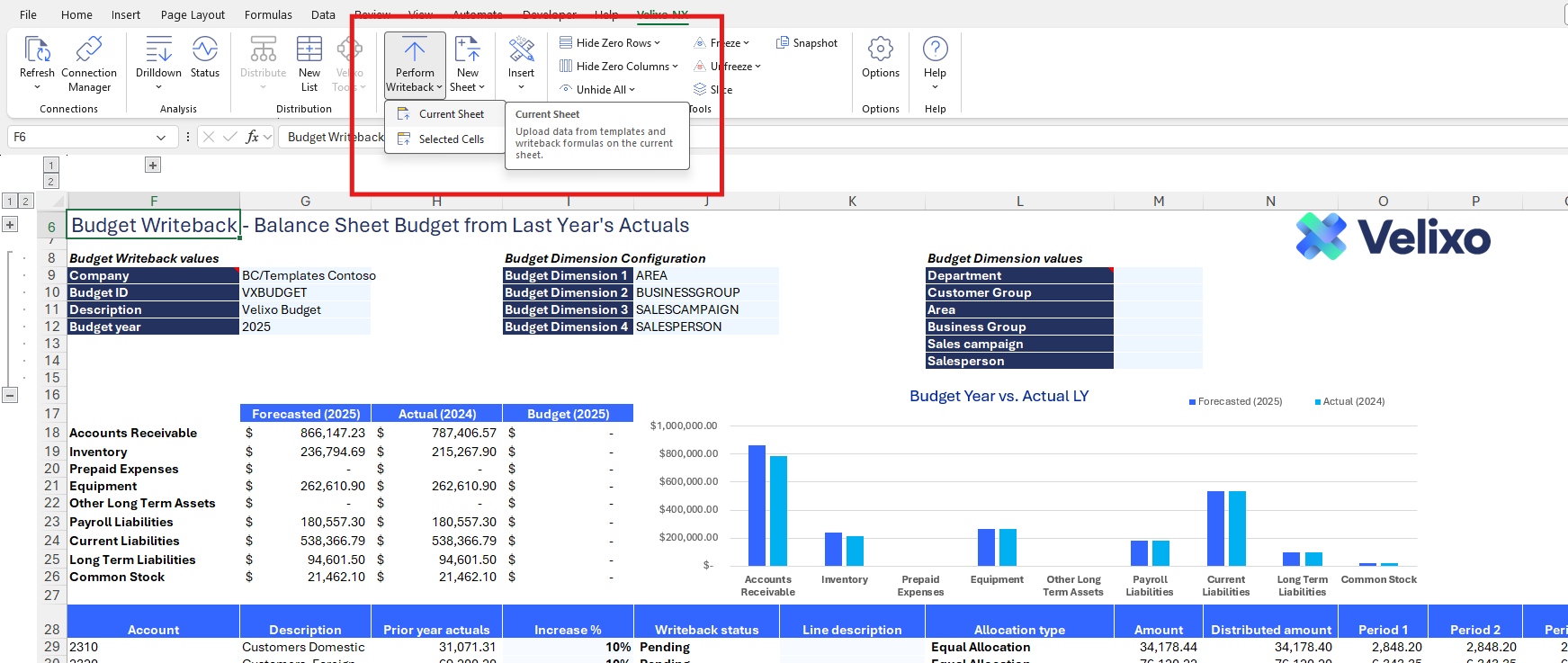
Task: Collapse the row group at row 16
Action: (x=10, y=395)
